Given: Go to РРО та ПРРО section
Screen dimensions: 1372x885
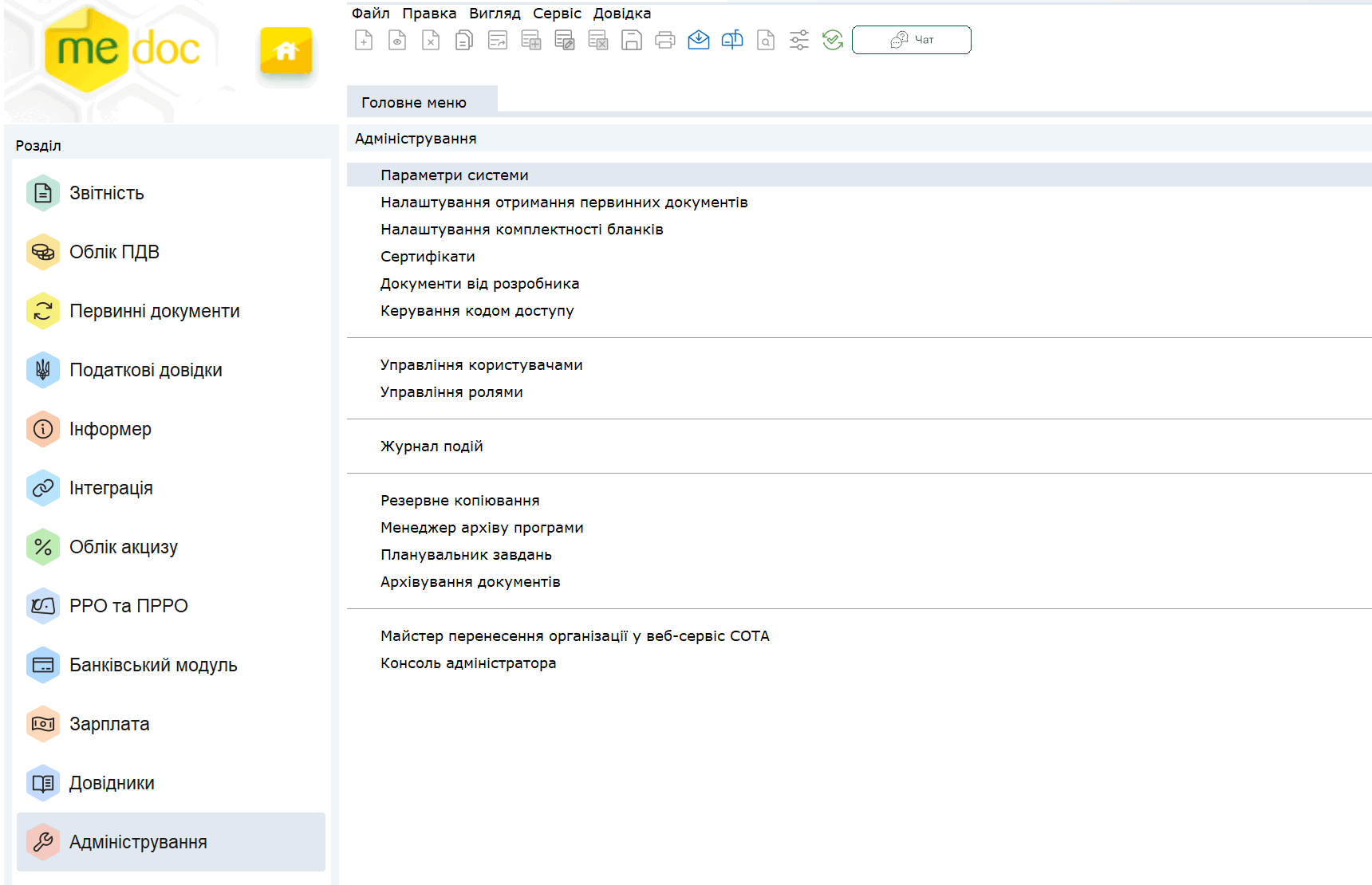Looking at the screenshot, I should [128, 606].
